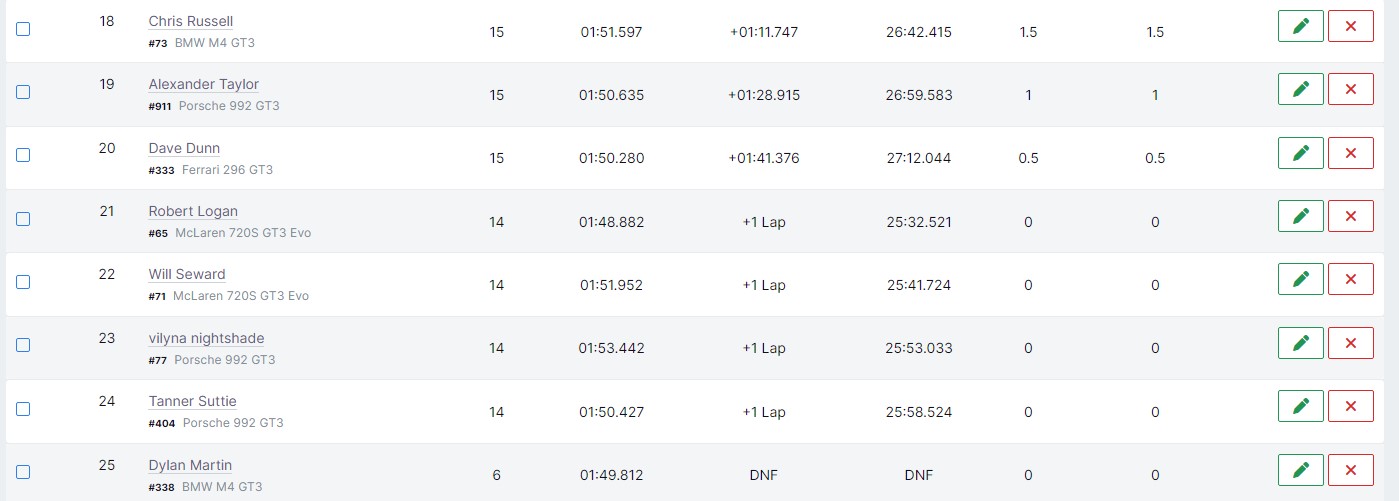The height and width of the screenshot is (501, 1399).
Task: Edit Chris Russell's result with pencil icon
Action: click(1301, 26)
